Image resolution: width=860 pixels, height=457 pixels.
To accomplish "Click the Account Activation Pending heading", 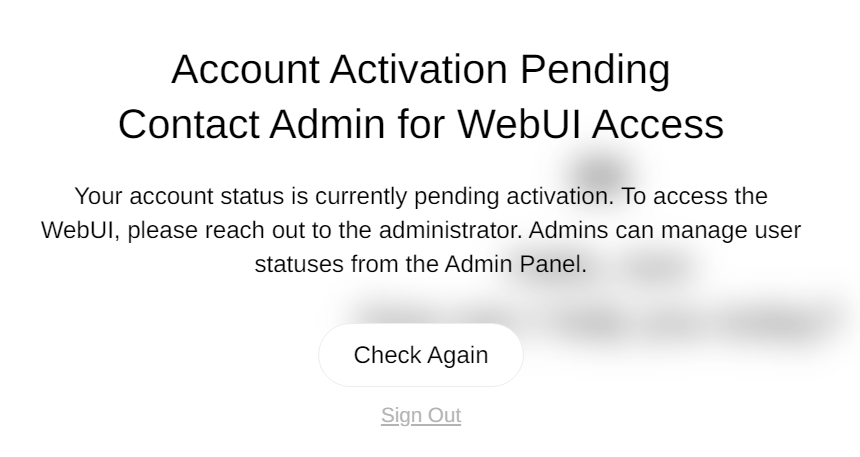I will (x=421, y=69).
